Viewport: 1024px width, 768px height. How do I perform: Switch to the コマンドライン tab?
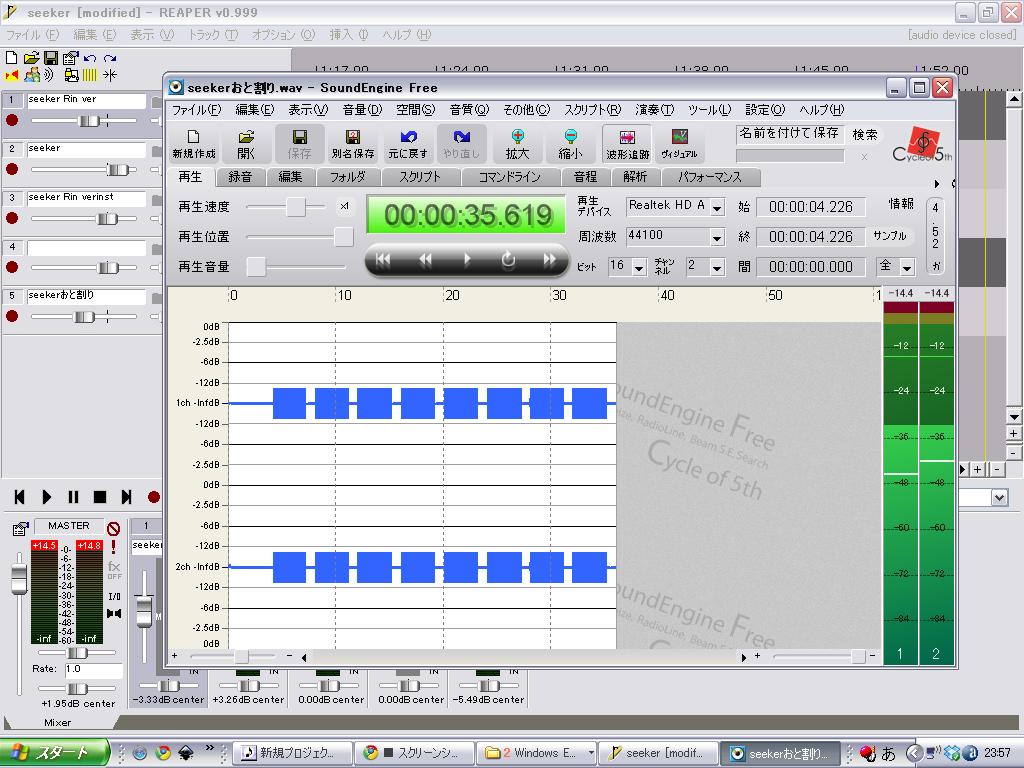509,177
